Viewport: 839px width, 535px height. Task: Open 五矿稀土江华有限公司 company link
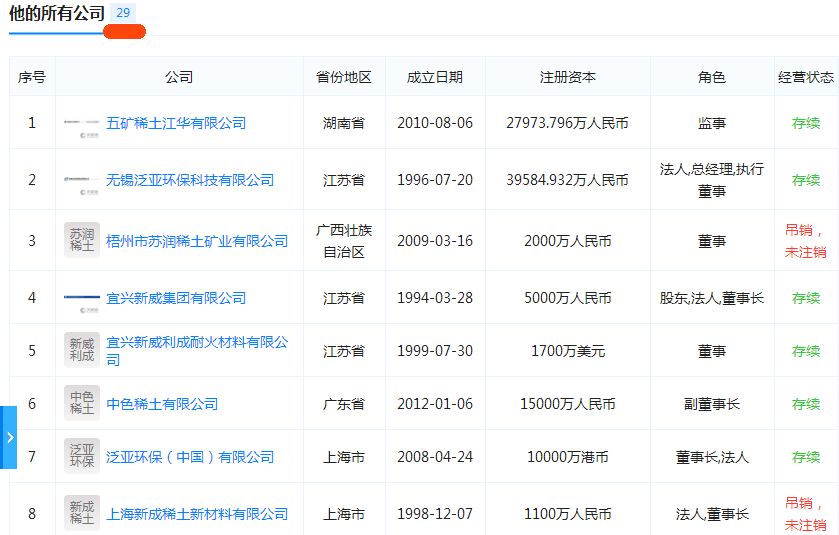point(176,123)
